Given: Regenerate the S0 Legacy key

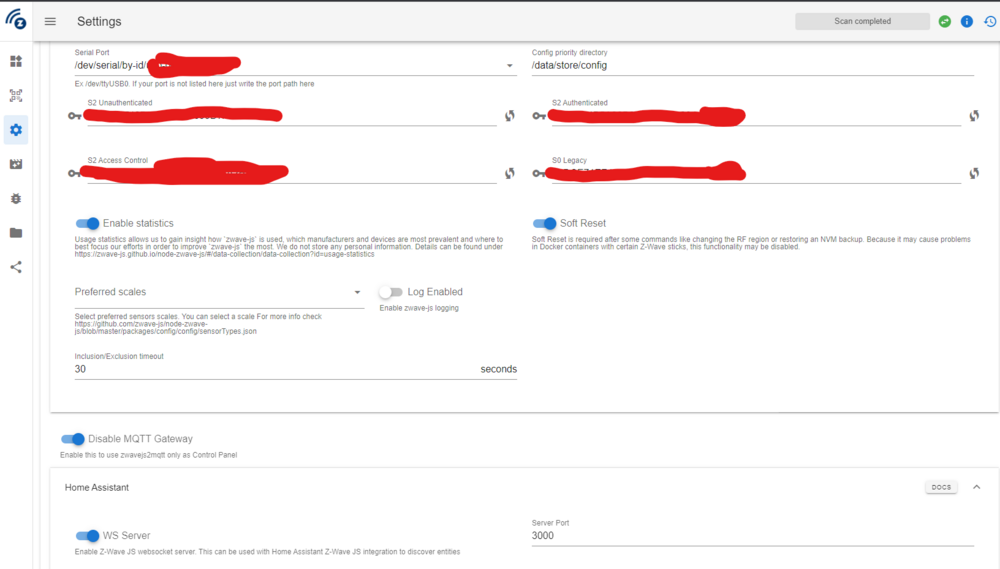Looking at the screenshot, I should pyautogui.click(x=973, y=173).
